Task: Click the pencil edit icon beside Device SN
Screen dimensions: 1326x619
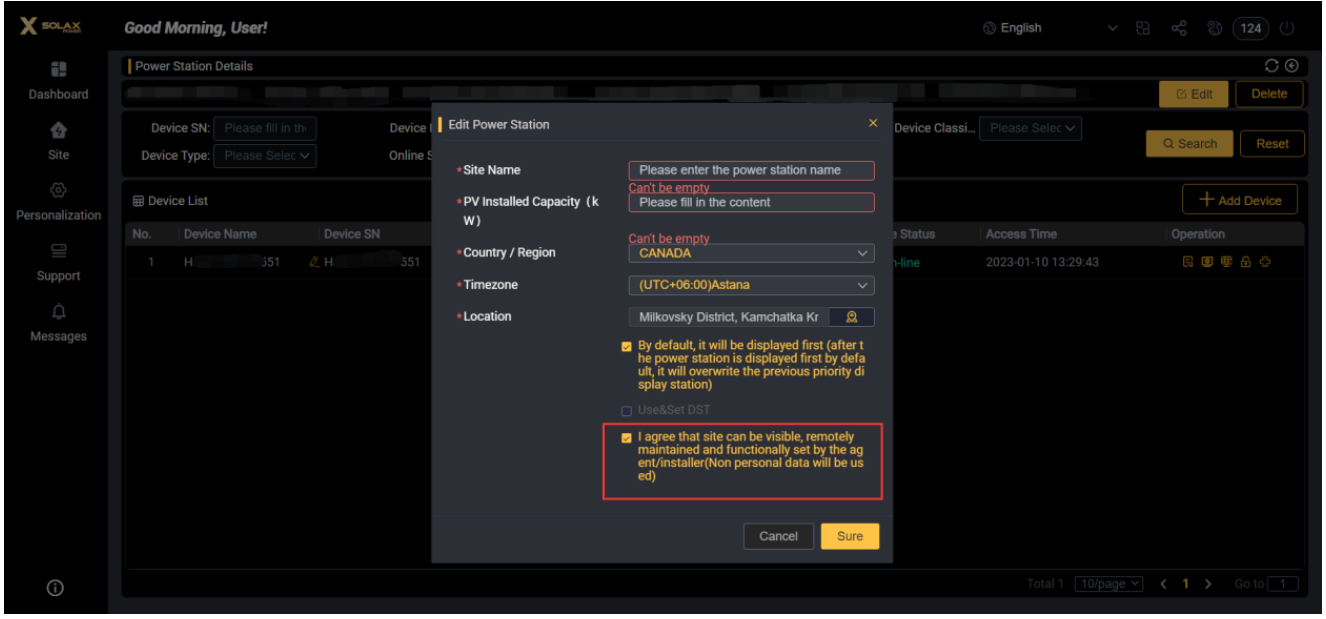Action: (x=314, y=262)
